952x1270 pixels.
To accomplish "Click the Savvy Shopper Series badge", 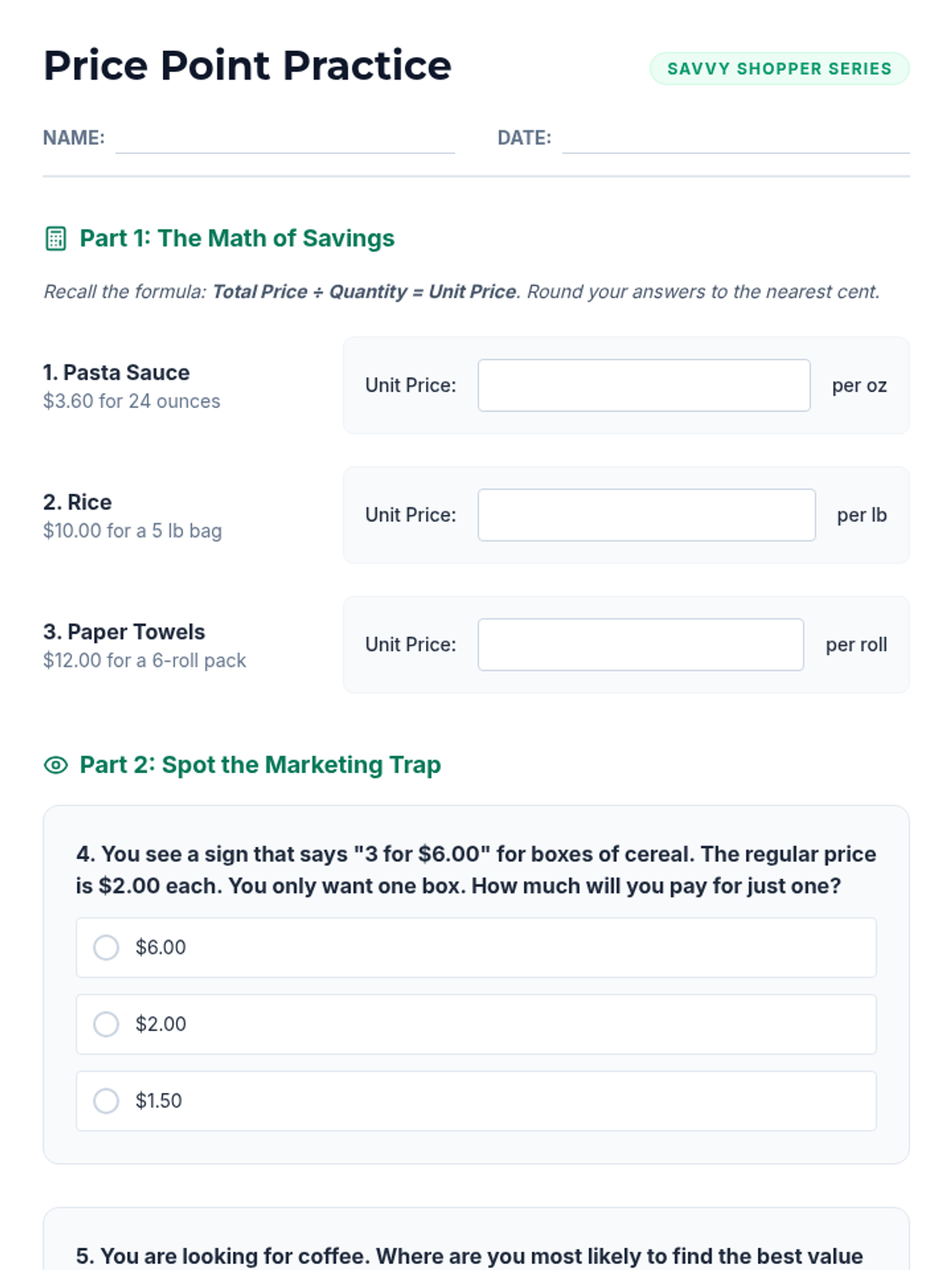I will point(779,69).
